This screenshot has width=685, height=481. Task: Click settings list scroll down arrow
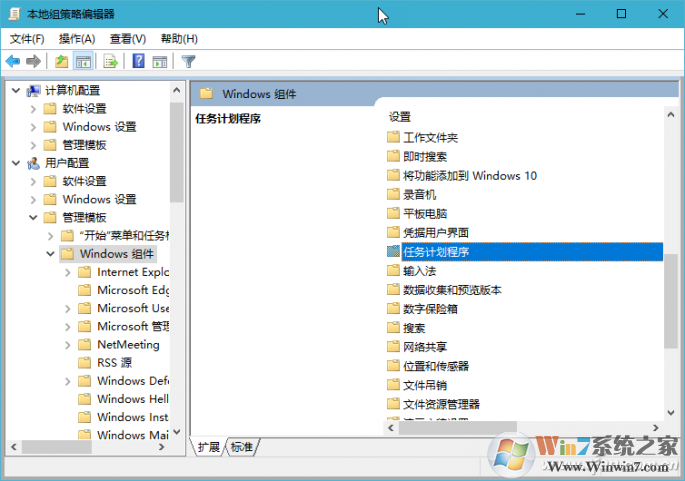tap(671, 412)
